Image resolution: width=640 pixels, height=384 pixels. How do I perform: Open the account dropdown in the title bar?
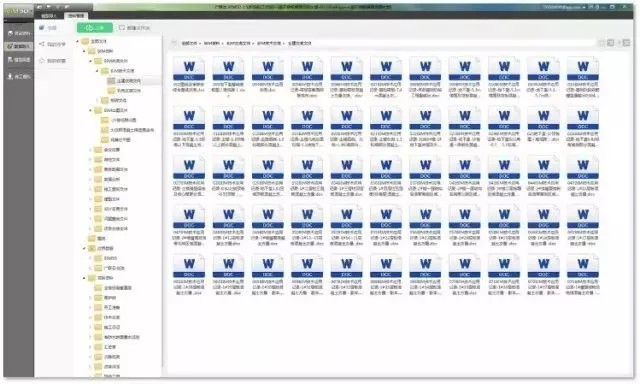(x=564, y=7)
